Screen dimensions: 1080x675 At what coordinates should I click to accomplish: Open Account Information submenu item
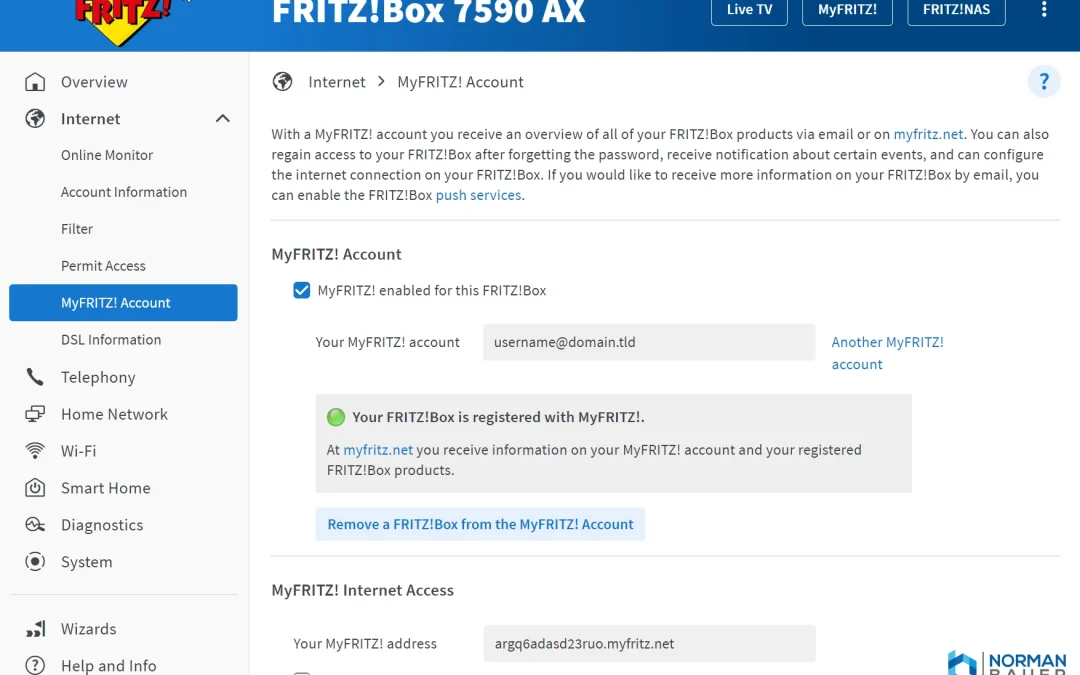point(124,192)
